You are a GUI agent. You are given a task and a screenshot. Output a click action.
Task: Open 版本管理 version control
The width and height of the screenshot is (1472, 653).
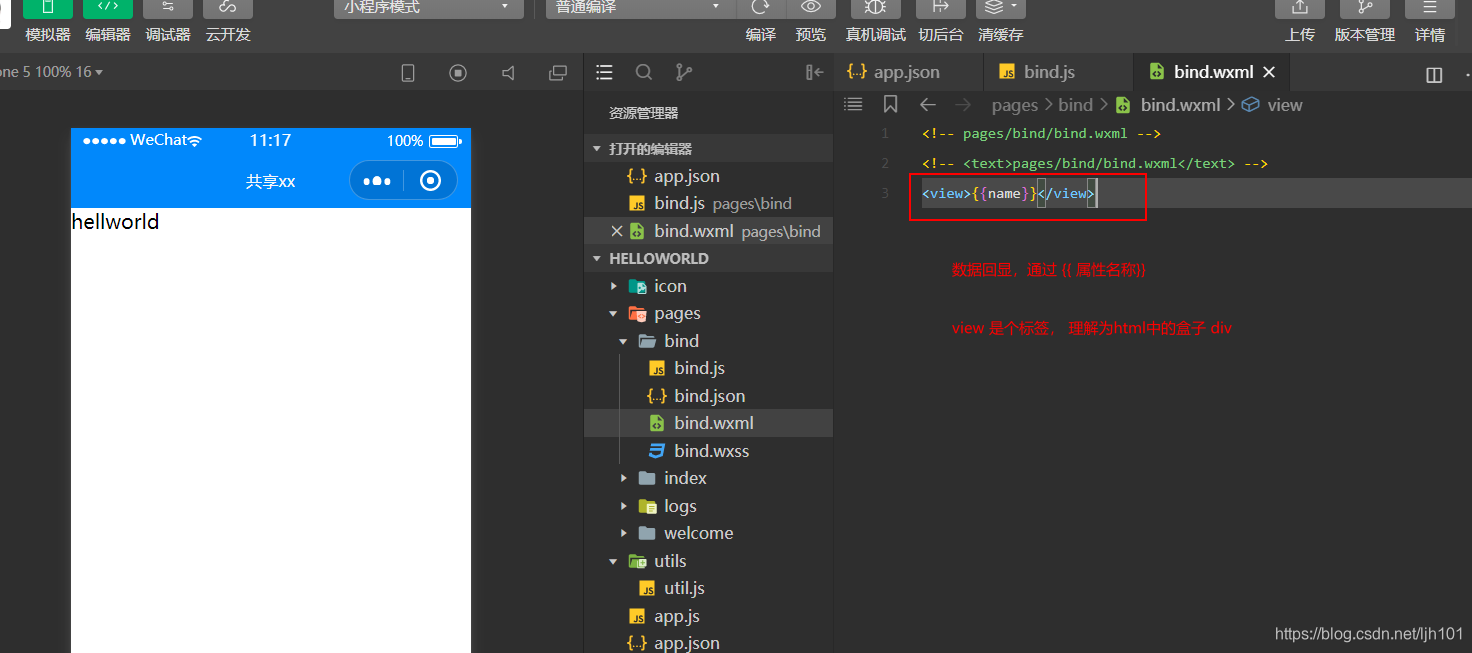(1364, 8)
